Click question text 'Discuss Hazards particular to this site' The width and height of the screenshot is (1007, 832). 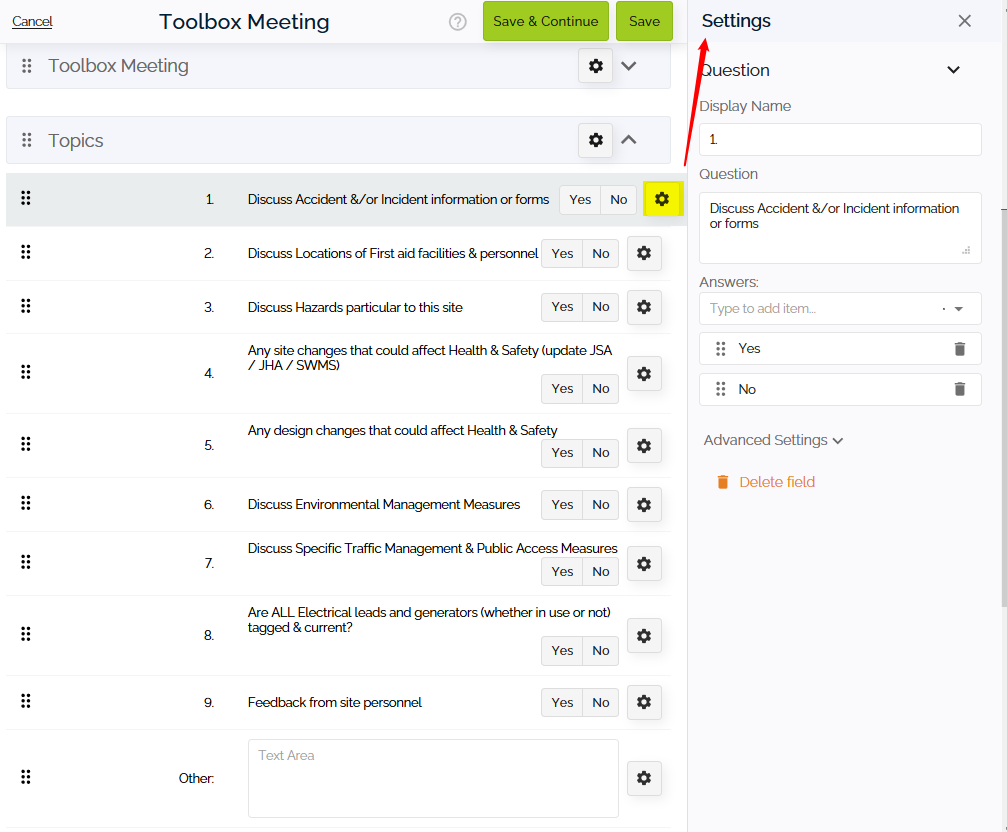tap(355, 308)
